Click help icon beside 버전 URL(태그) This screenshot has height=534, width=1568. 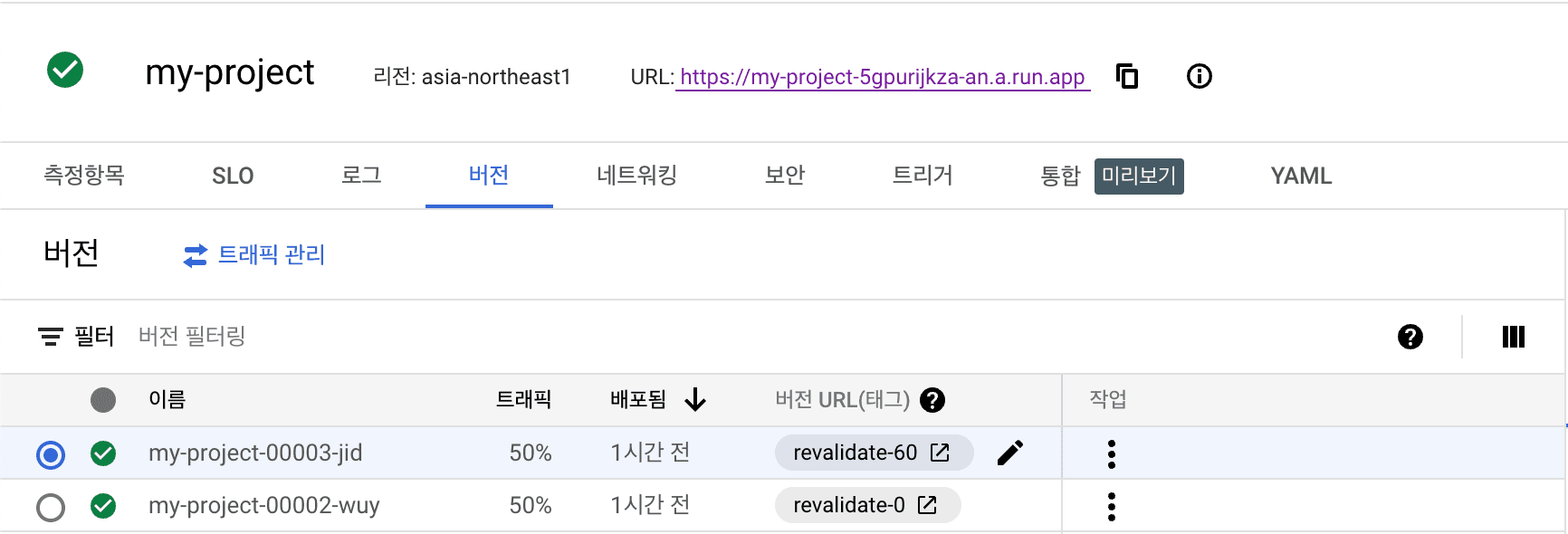click(x=932, y=400)
